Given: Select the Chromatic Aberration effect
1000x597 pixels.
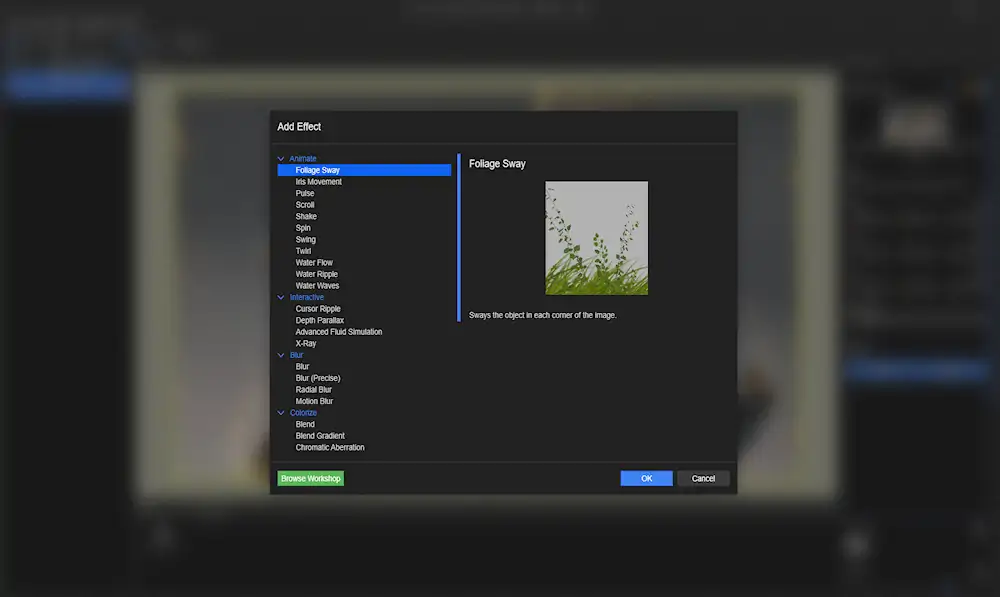Looking at the screenshot, I should pos(330,447).
